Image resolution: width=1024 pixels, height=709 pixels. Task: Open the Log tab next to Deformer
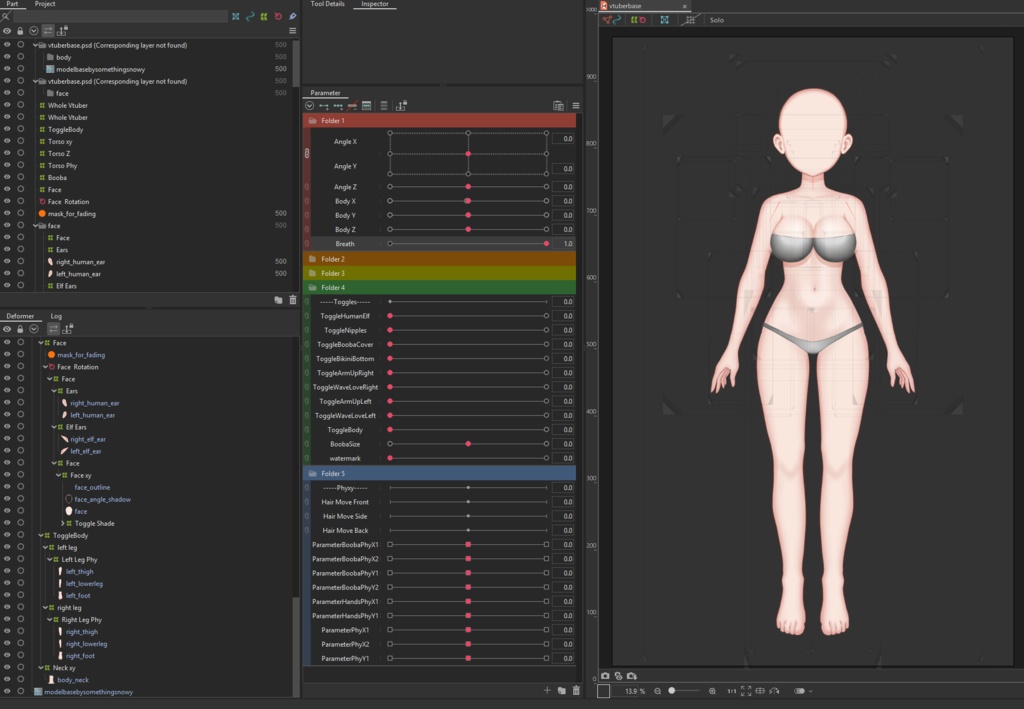tap(56, 316)
